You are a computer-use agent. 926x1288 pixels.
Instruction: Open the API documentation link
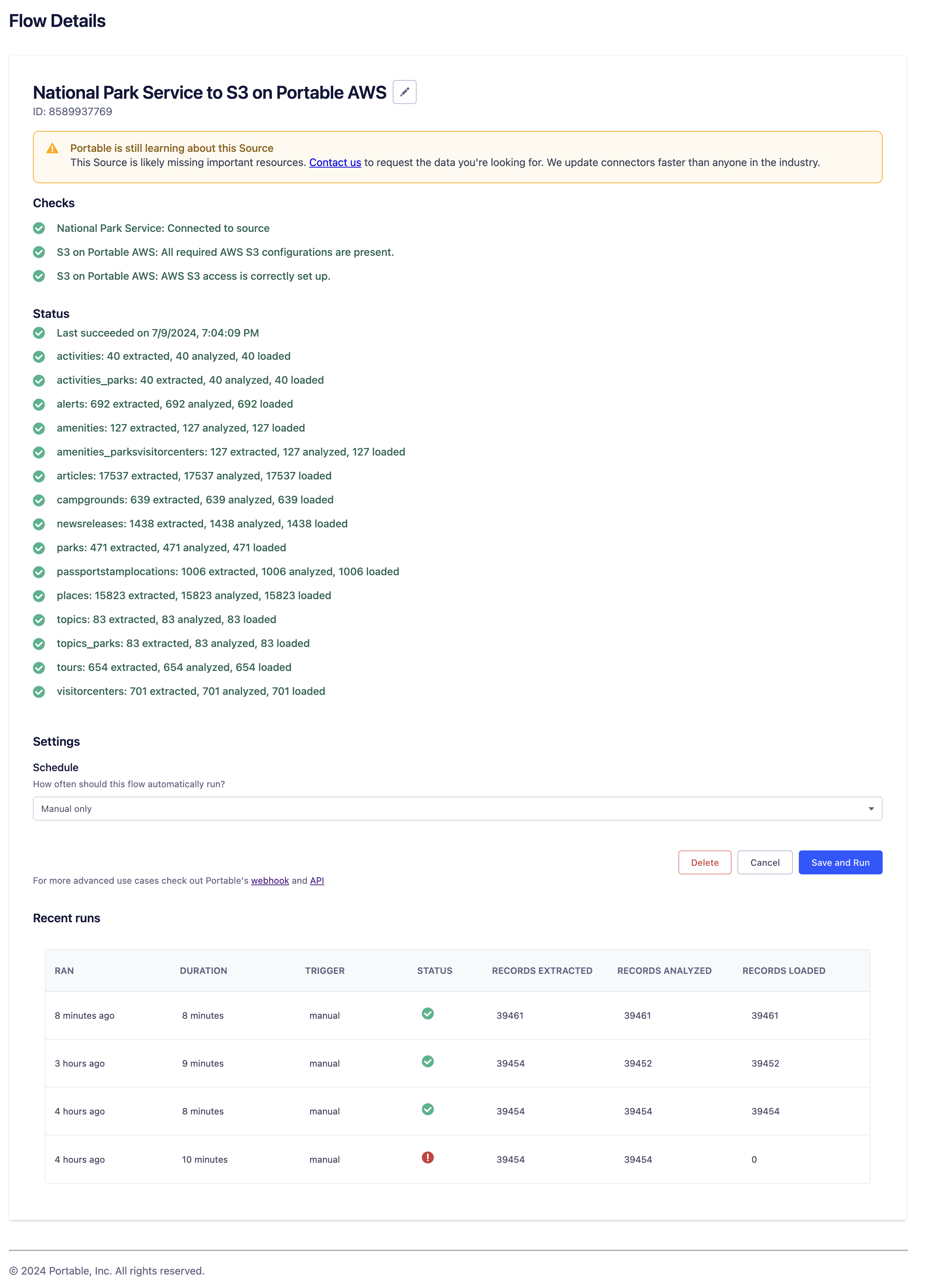point(317,880)
